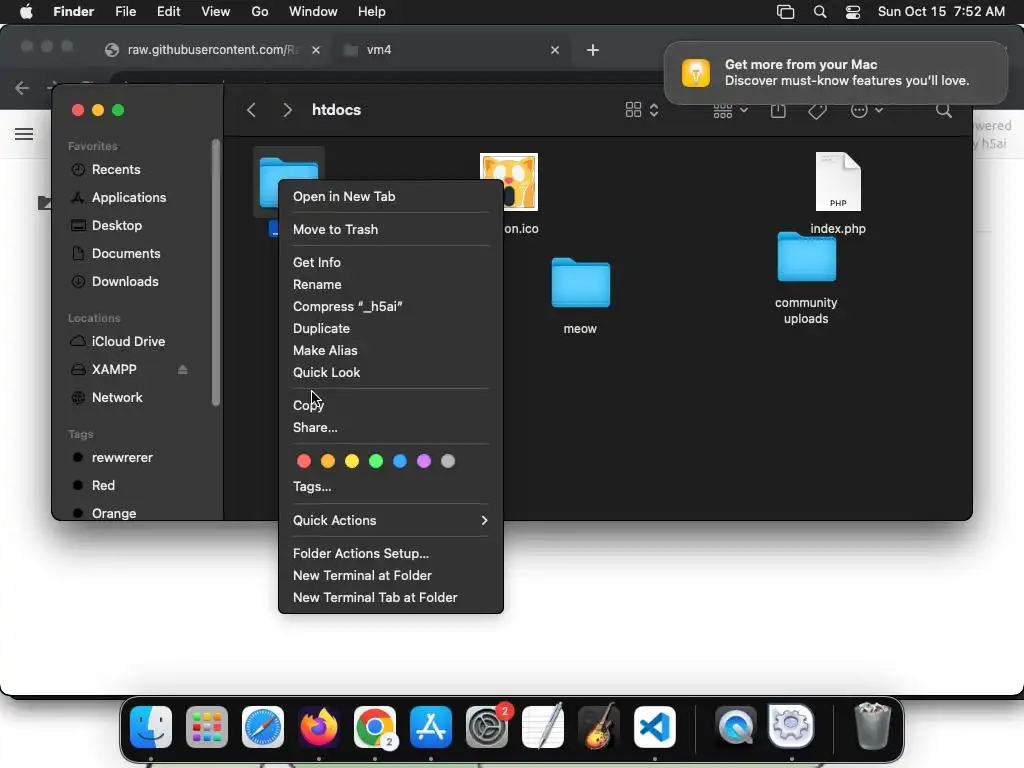Click the Stage Manager windows icon in menu bar
The image size is (1024, 768).
point(786,12)
